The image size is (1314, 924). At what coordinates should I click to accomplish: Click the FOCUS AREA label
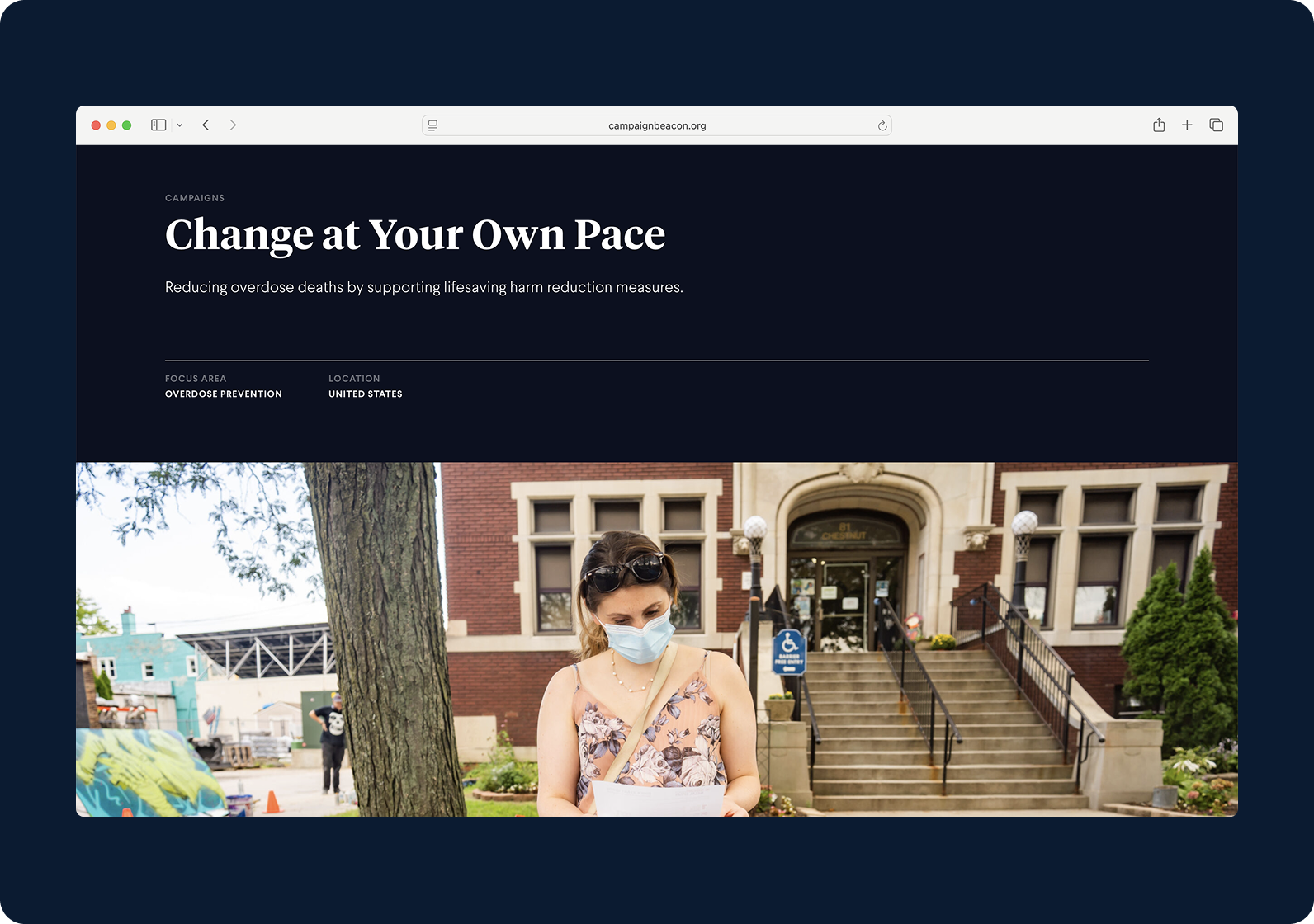(196, 379)
